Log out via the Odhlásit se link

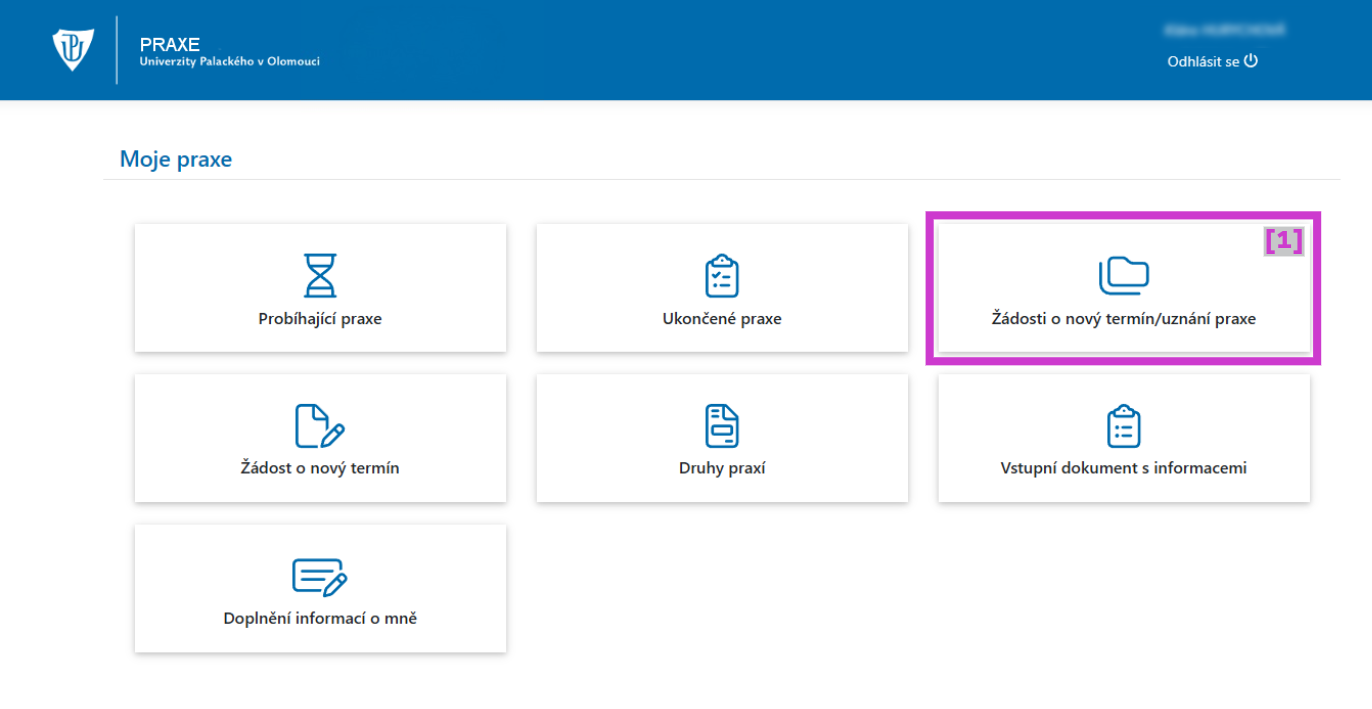[x=1212, y=61]
